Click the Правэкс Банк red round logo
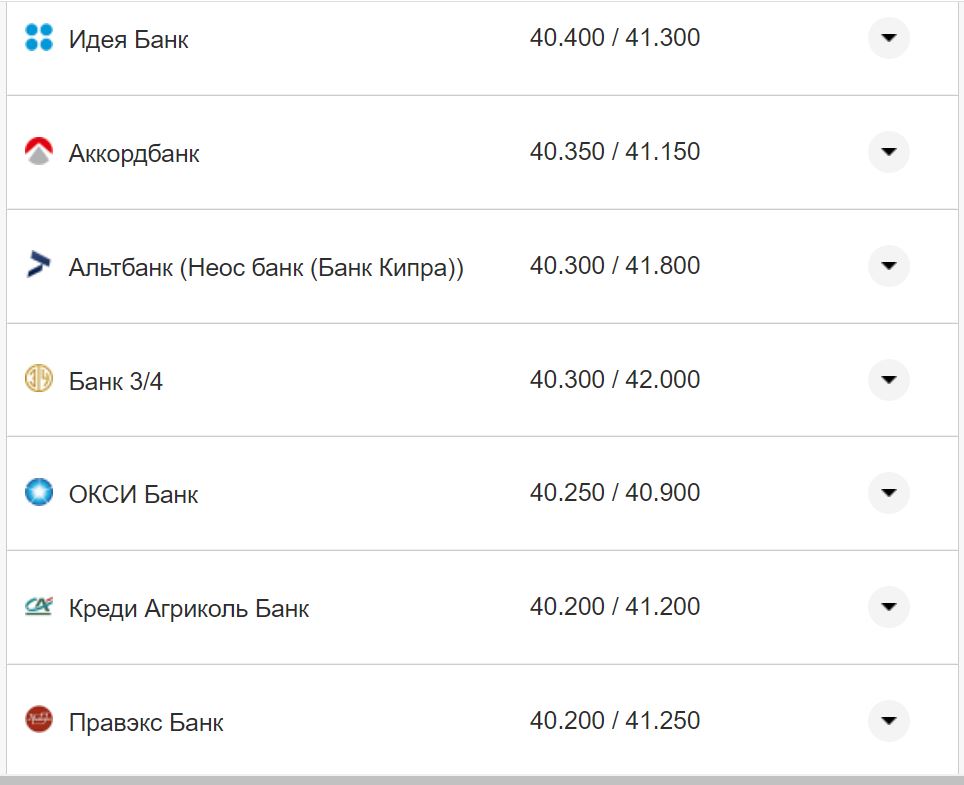This screenshot has width=964, height=785. point(38,720)
